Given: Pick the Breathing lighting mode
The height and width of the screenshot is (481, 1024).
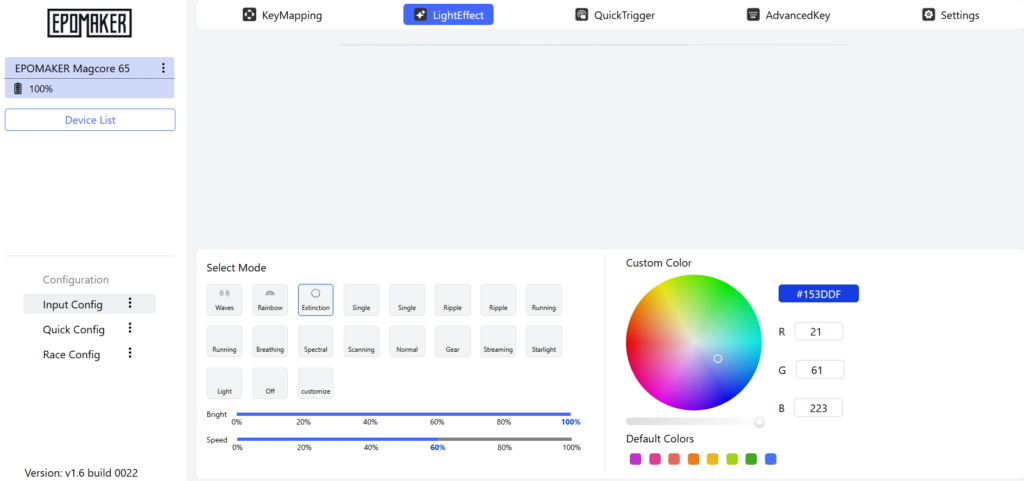Looking at the screenshot, I should click(270, 342).
